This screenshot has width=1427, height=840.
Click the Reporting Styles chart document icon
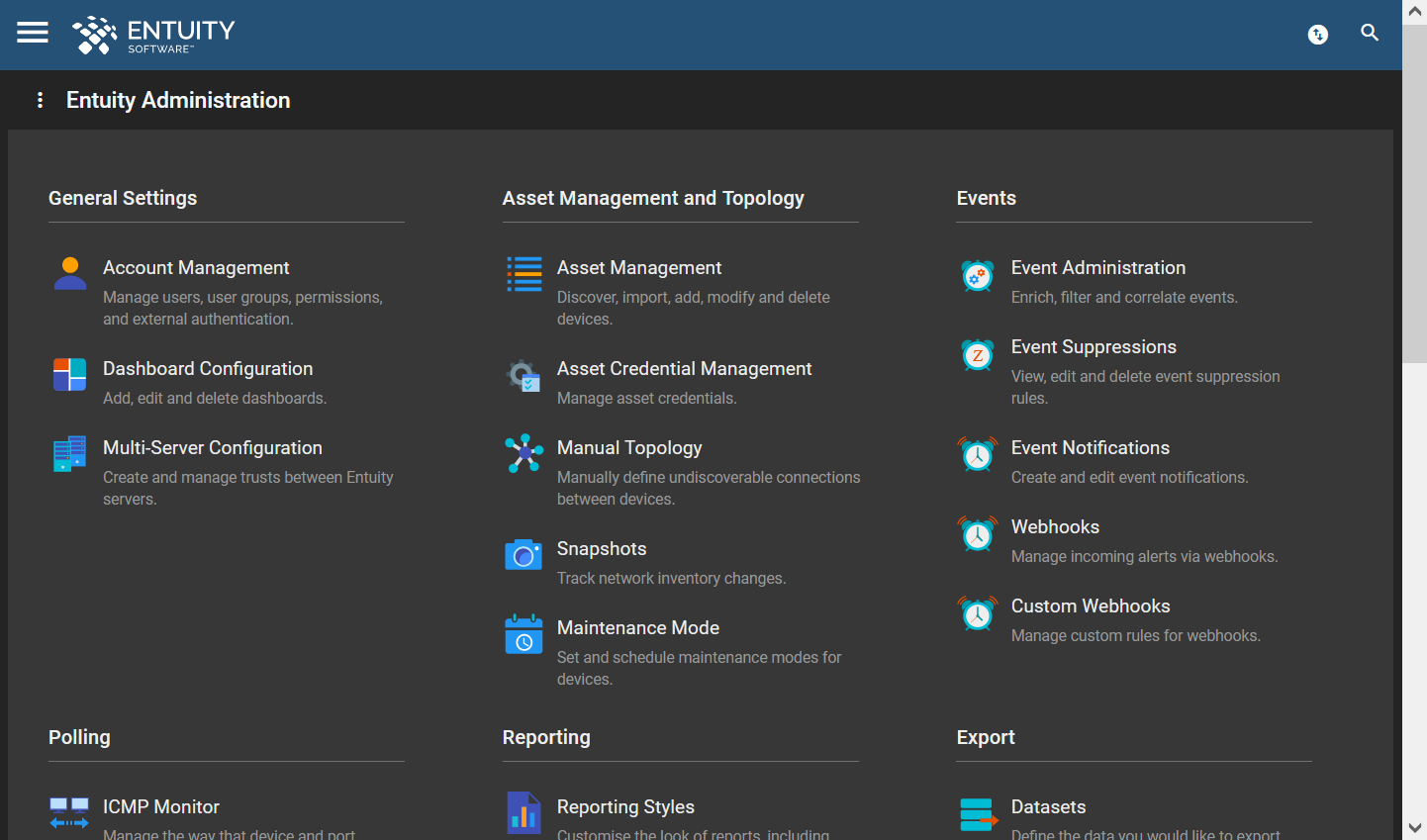click(x=524, y=813)
